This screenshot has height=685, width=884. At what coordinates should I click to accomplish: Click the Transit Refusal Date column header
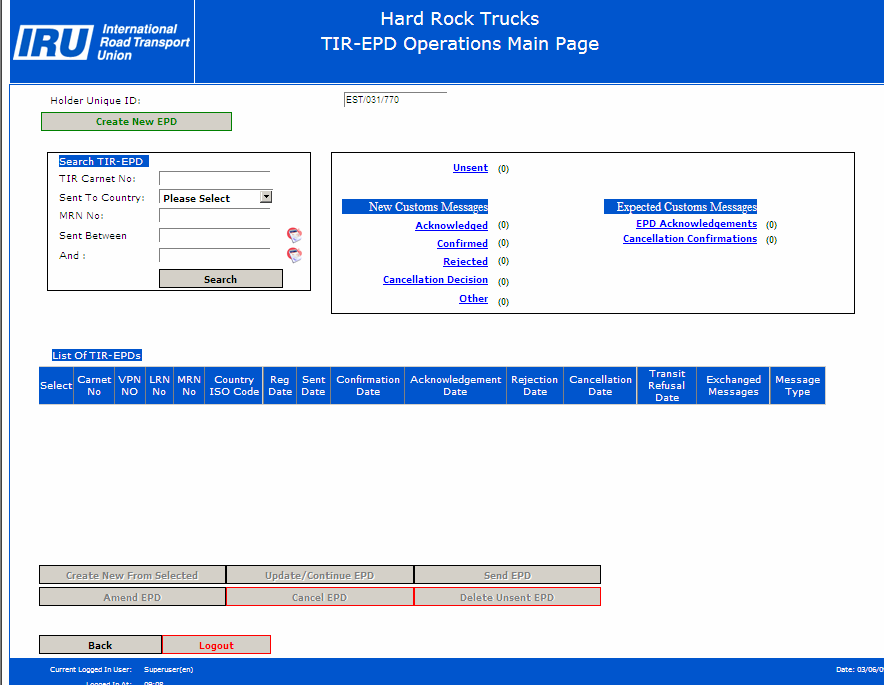pos(667,386)
